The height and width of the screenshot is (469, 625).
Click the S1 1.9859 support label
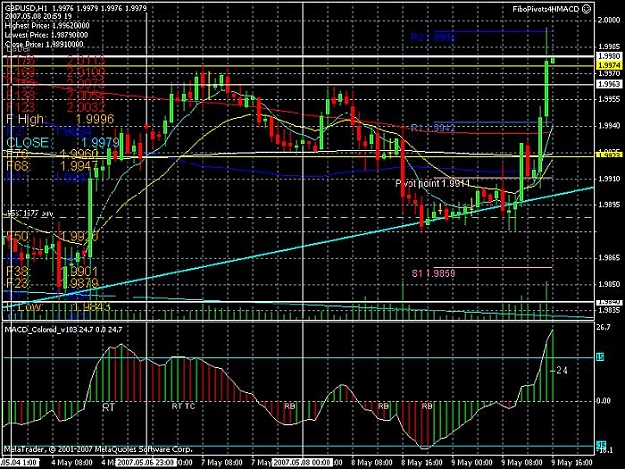point(433,273)
